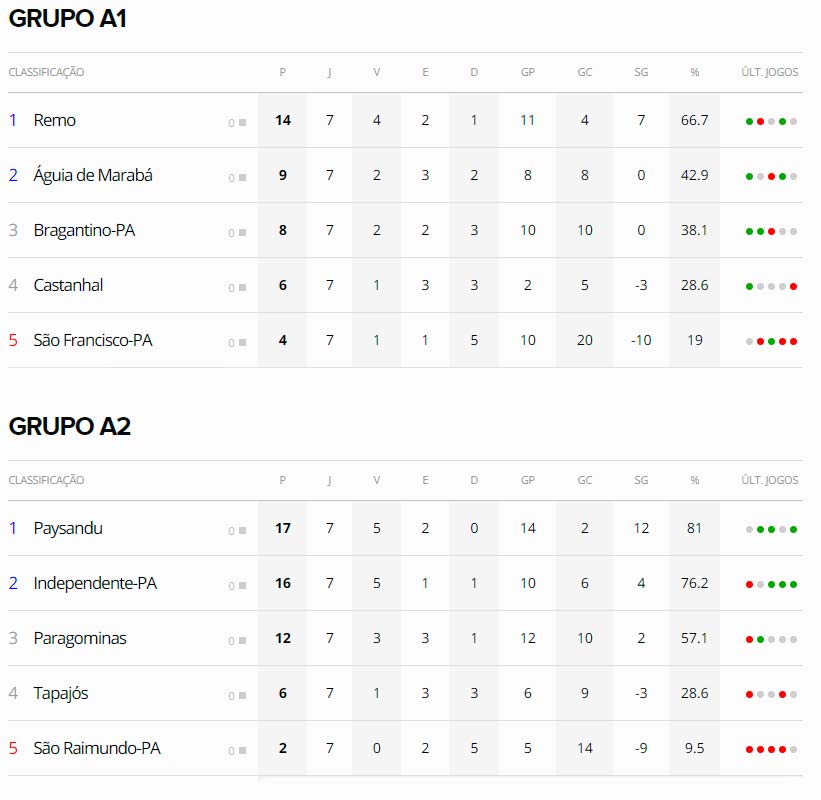
Task: Click the SG column header in Grupo A2
Action: [641, 480]
